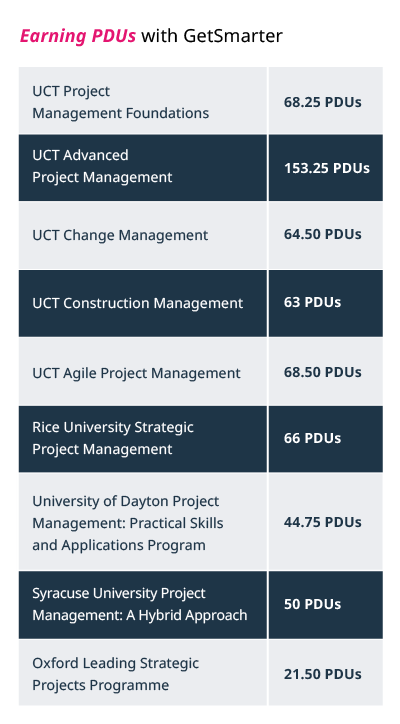The width and height of the screenshot is (400, 724).
Task: Click the 68.25 PDUs value
Action: [x=322, y=102]
